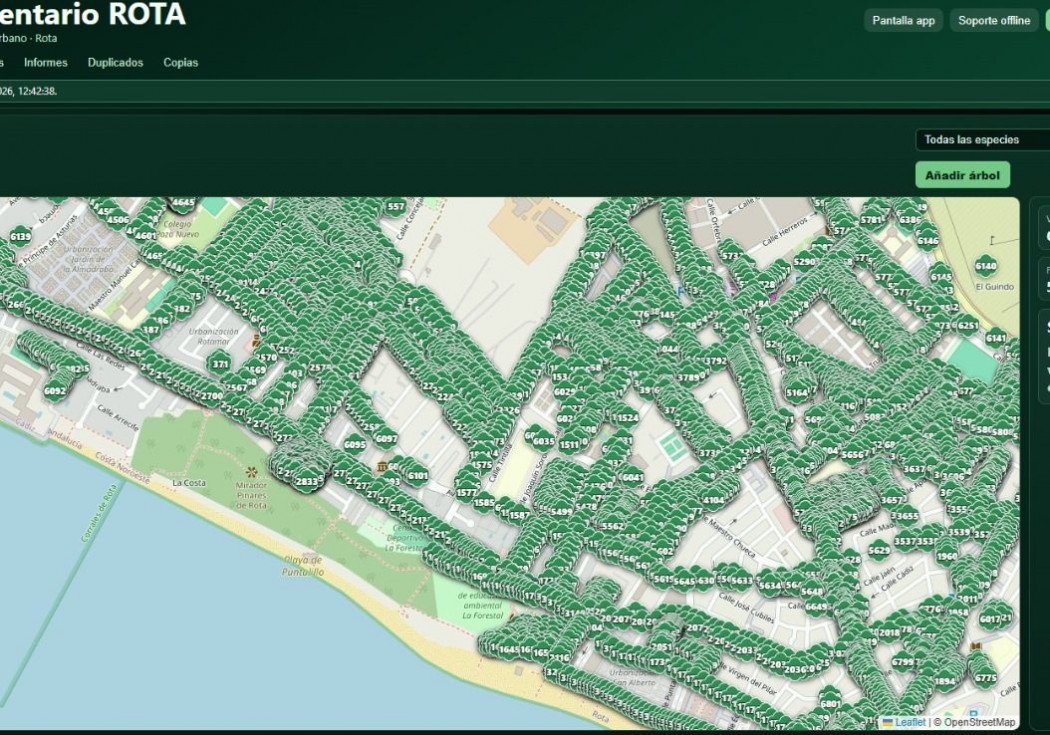This screenshot has height=735, width=1050.
Task: Click tree marker number 371
Action: coord(220,364)
